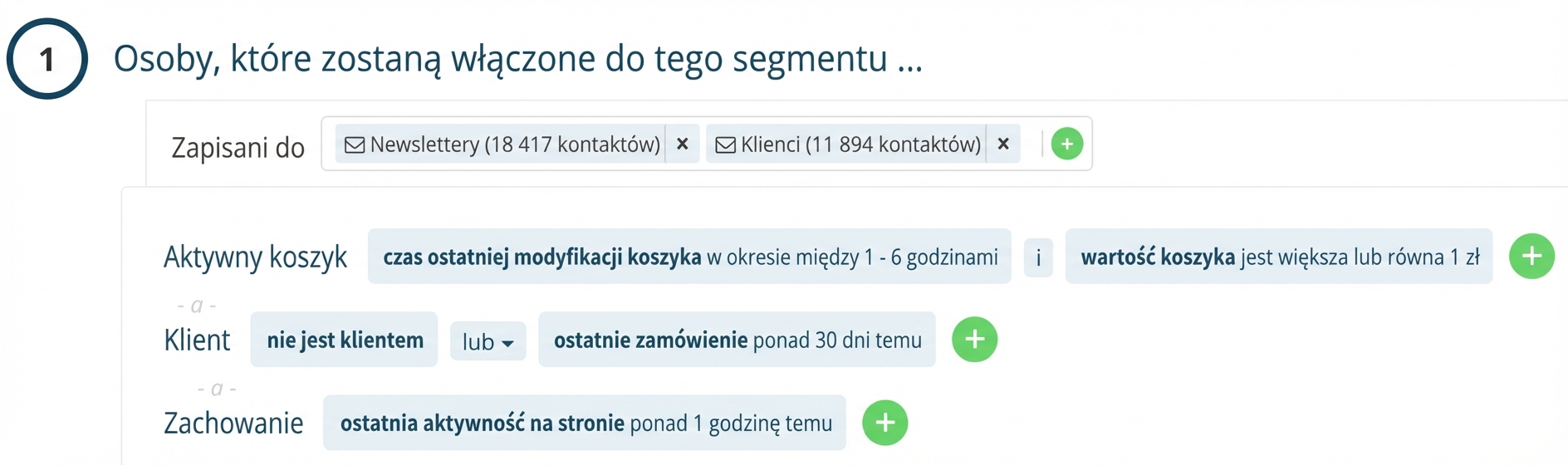Edit the 'nie jest klientem' condition
The height and width of the screenshot is (465, 1568).
pos(344,340)
